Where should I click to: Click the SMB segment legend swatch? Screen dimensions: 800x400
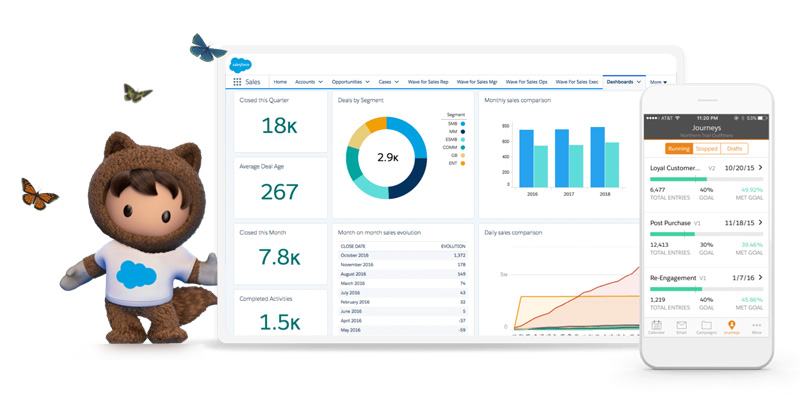point(462,123)
